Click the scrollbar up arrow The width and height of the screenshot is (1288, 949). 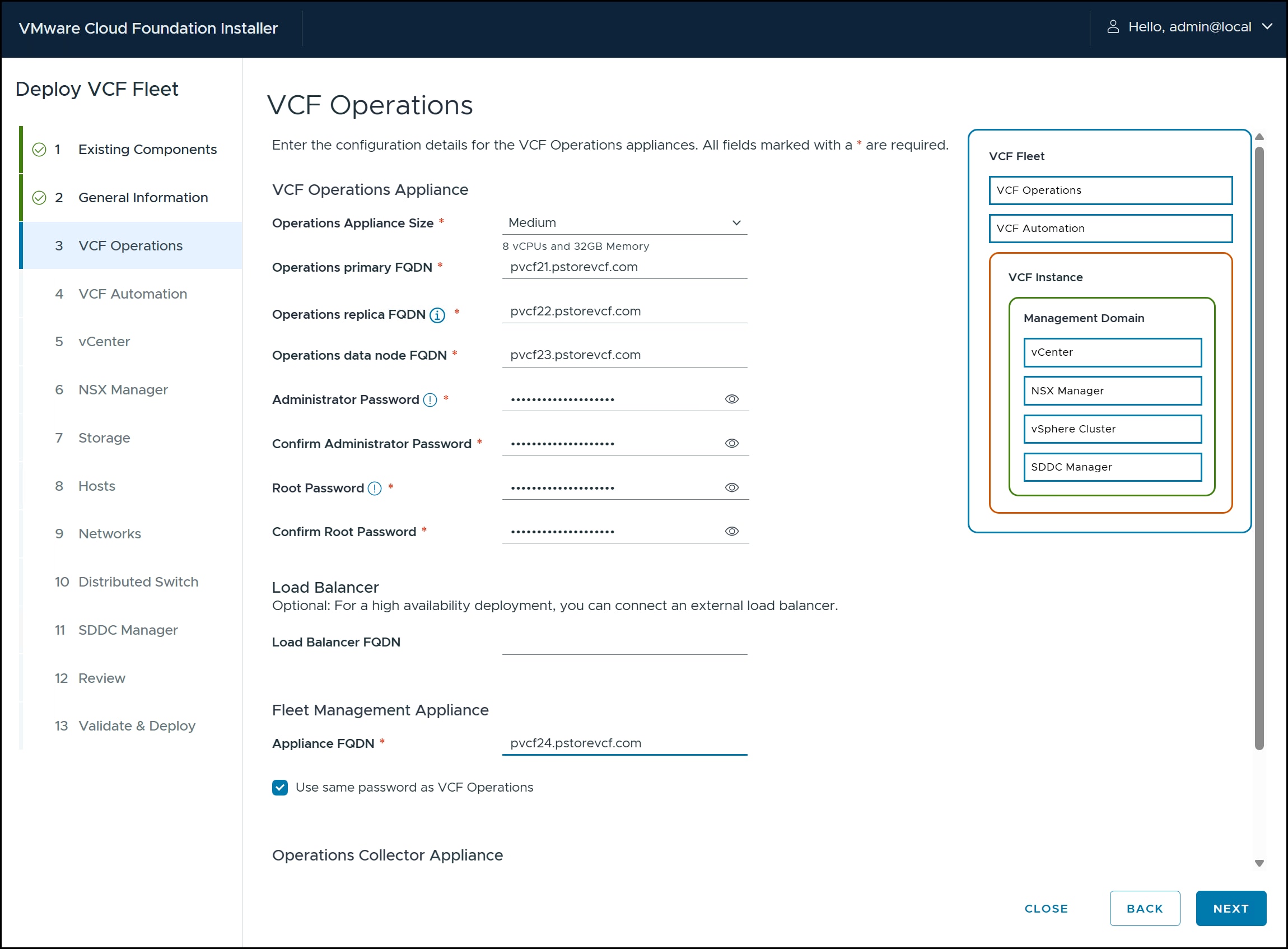pos(1259,137)
